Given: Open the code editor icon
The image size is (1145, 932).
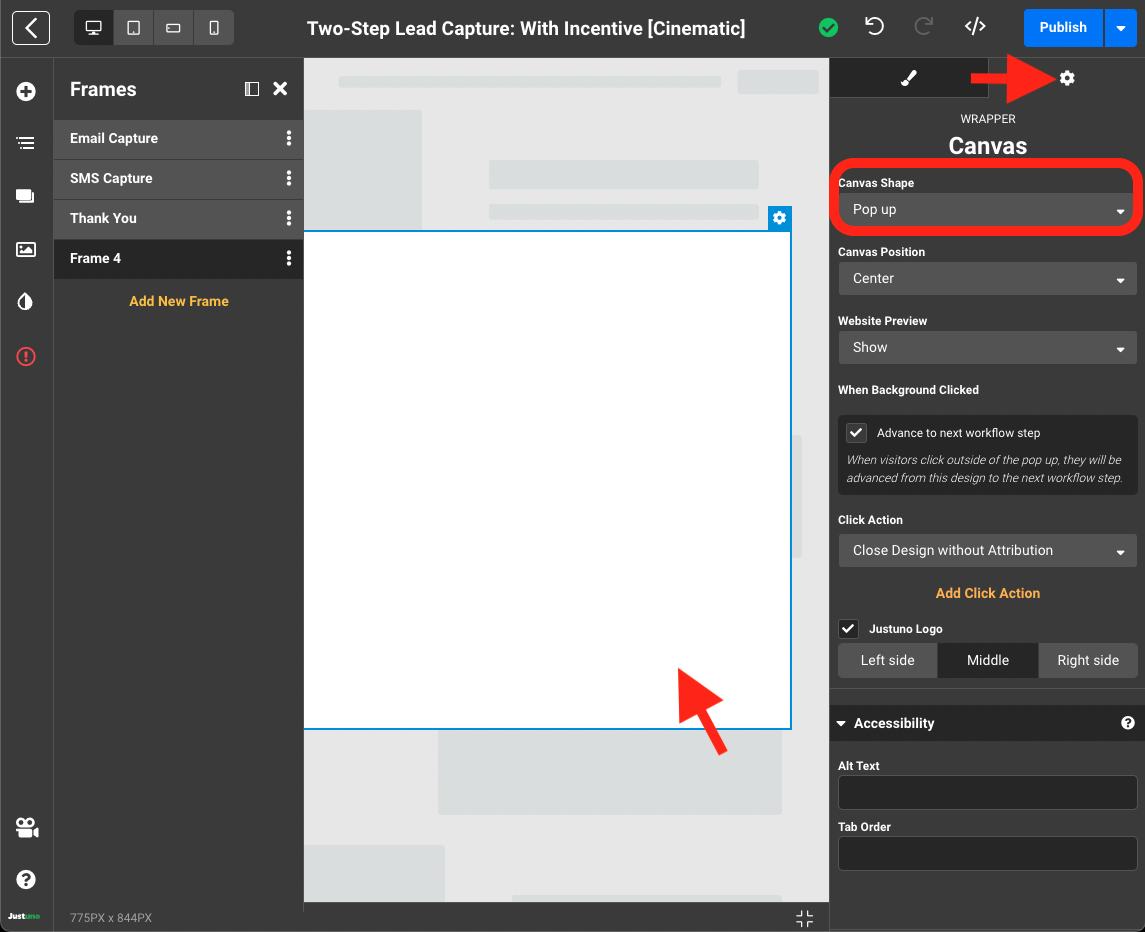Looking at the screenshot, I should point(975,27).
